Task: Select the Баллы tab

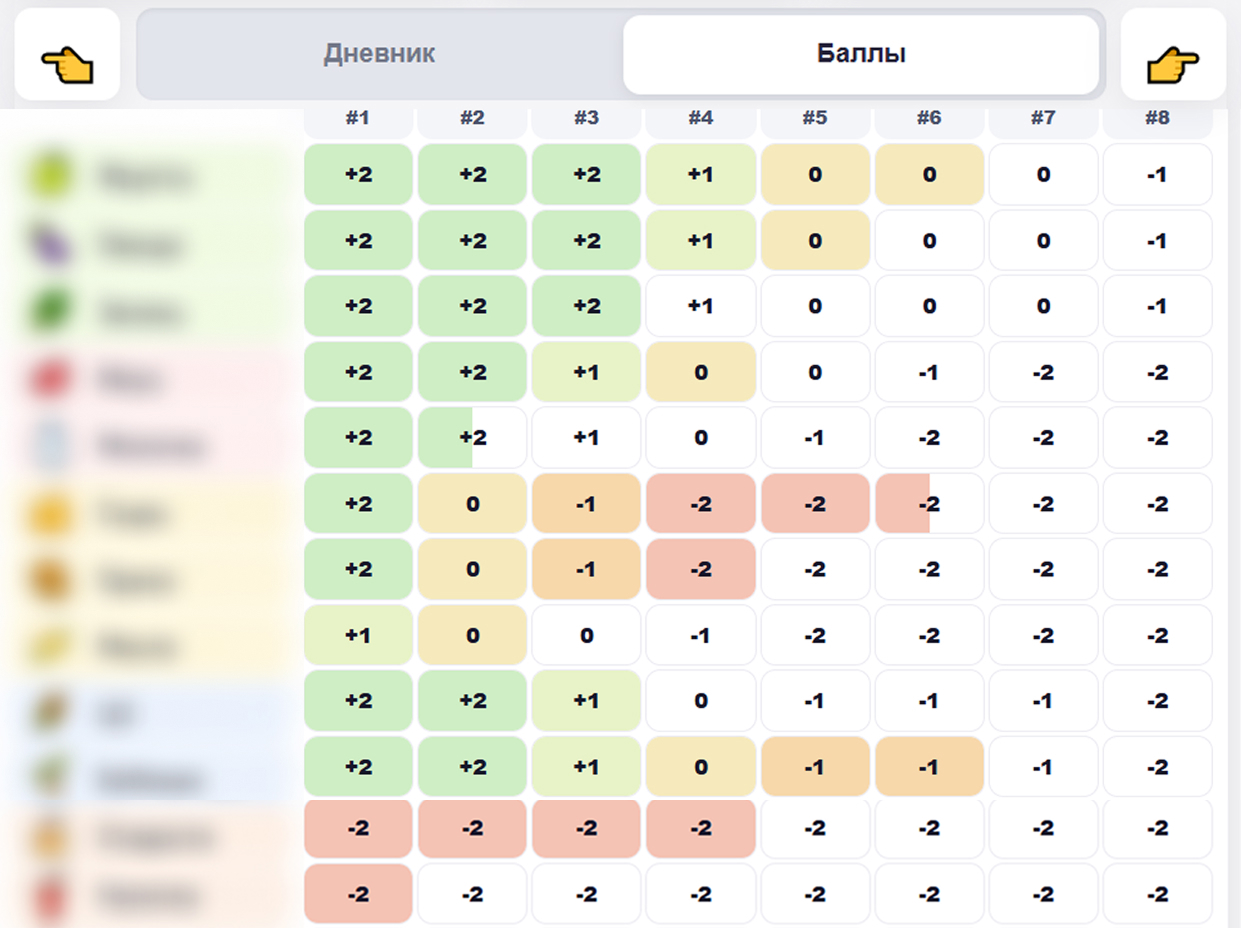Action: coord(861,54)
